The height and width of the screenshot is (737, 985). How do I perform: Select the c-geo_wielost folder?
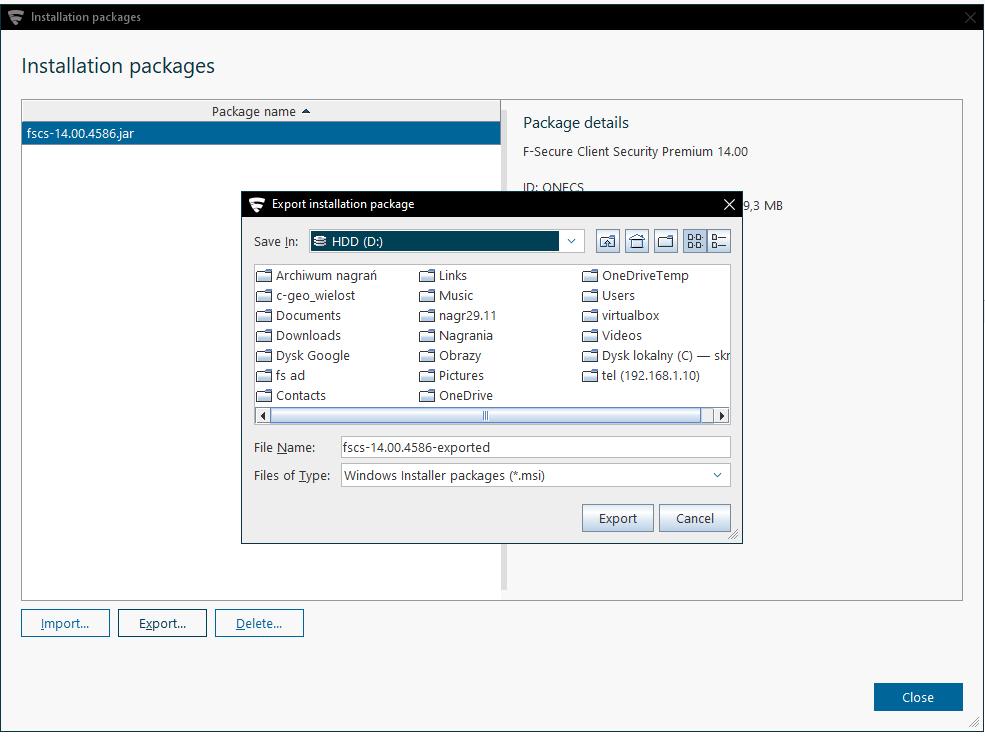coord(306,295)
